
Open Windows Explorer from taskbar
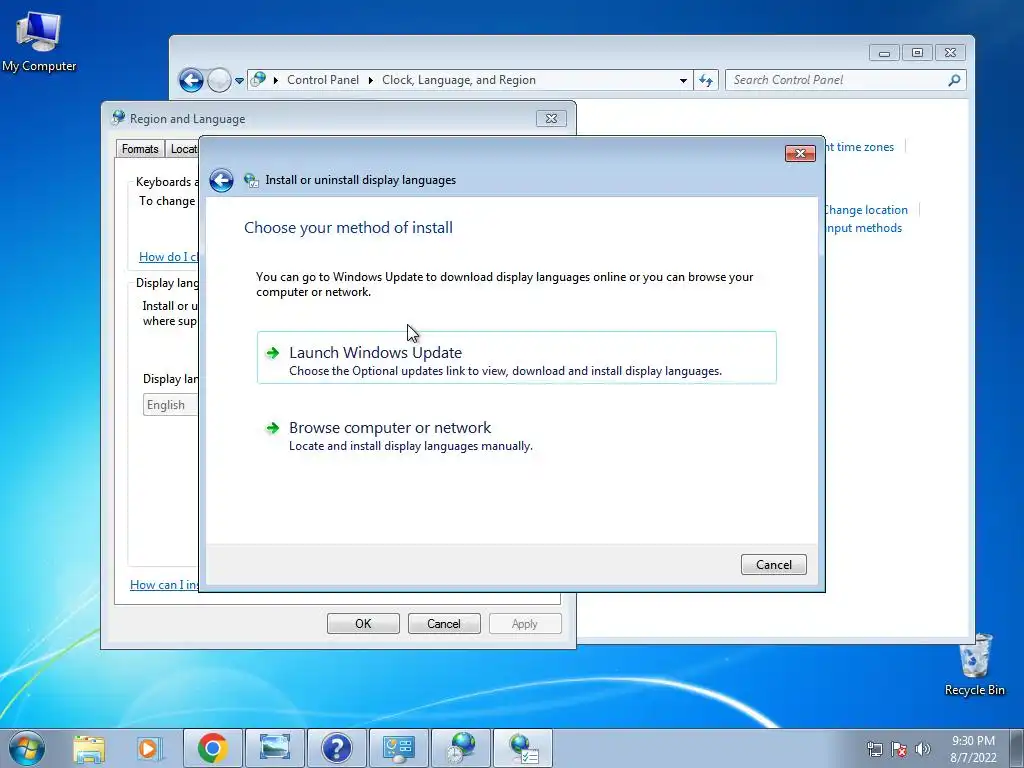[x=89, y=748]
